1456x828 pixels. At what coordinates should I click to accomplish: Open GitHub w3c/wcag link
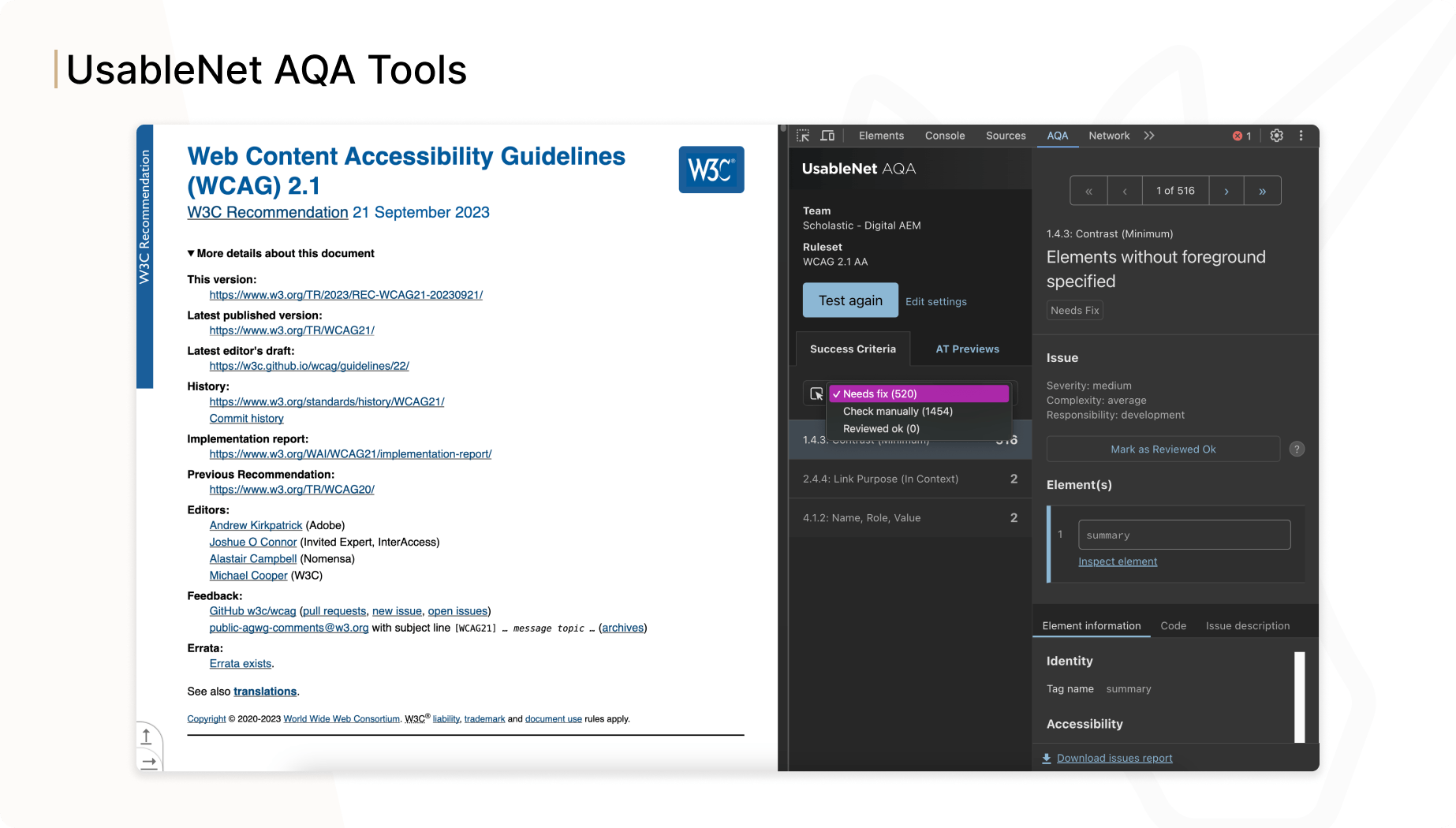pos(252,611)
